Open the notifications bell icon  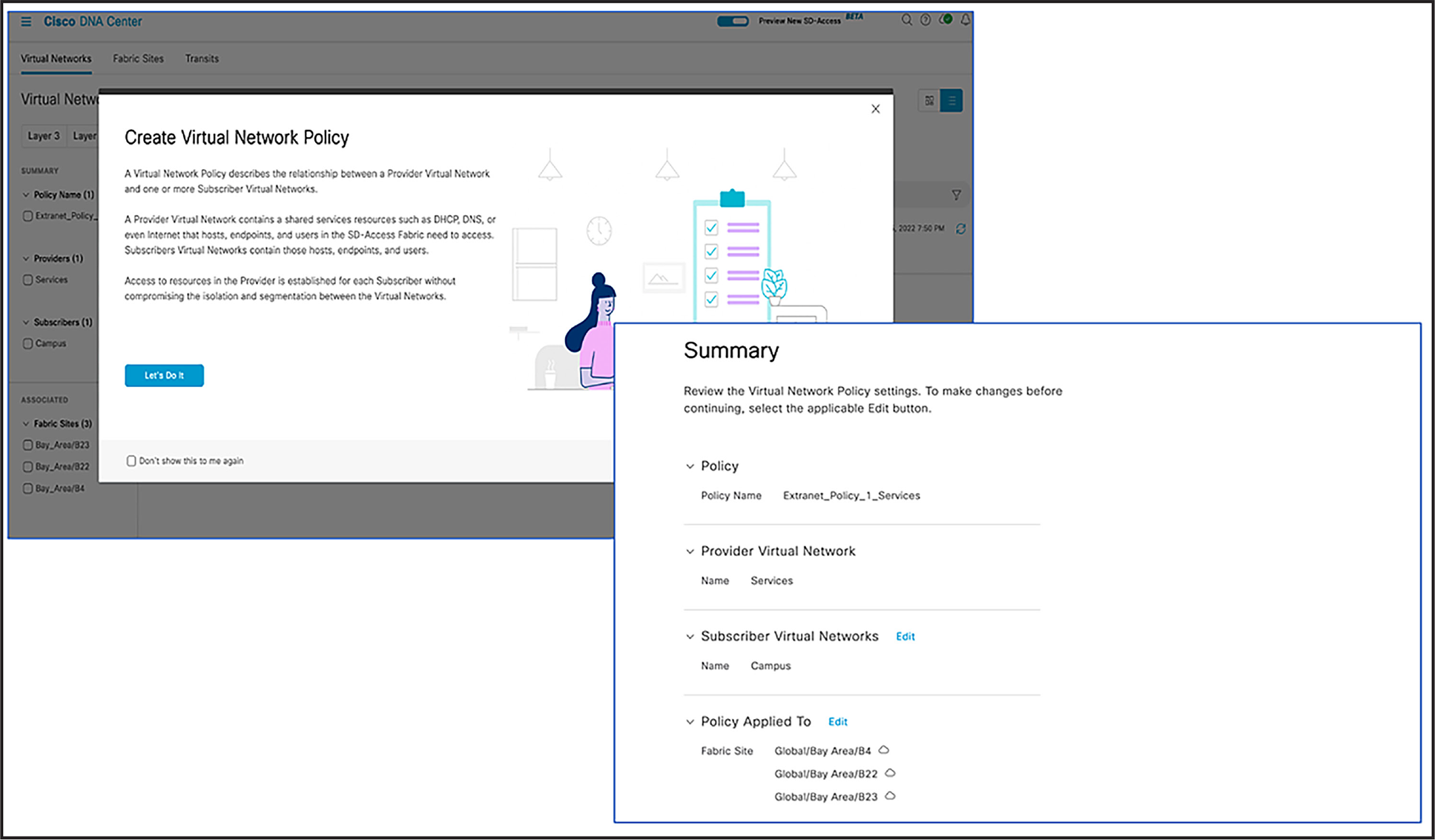pos(966,20)
